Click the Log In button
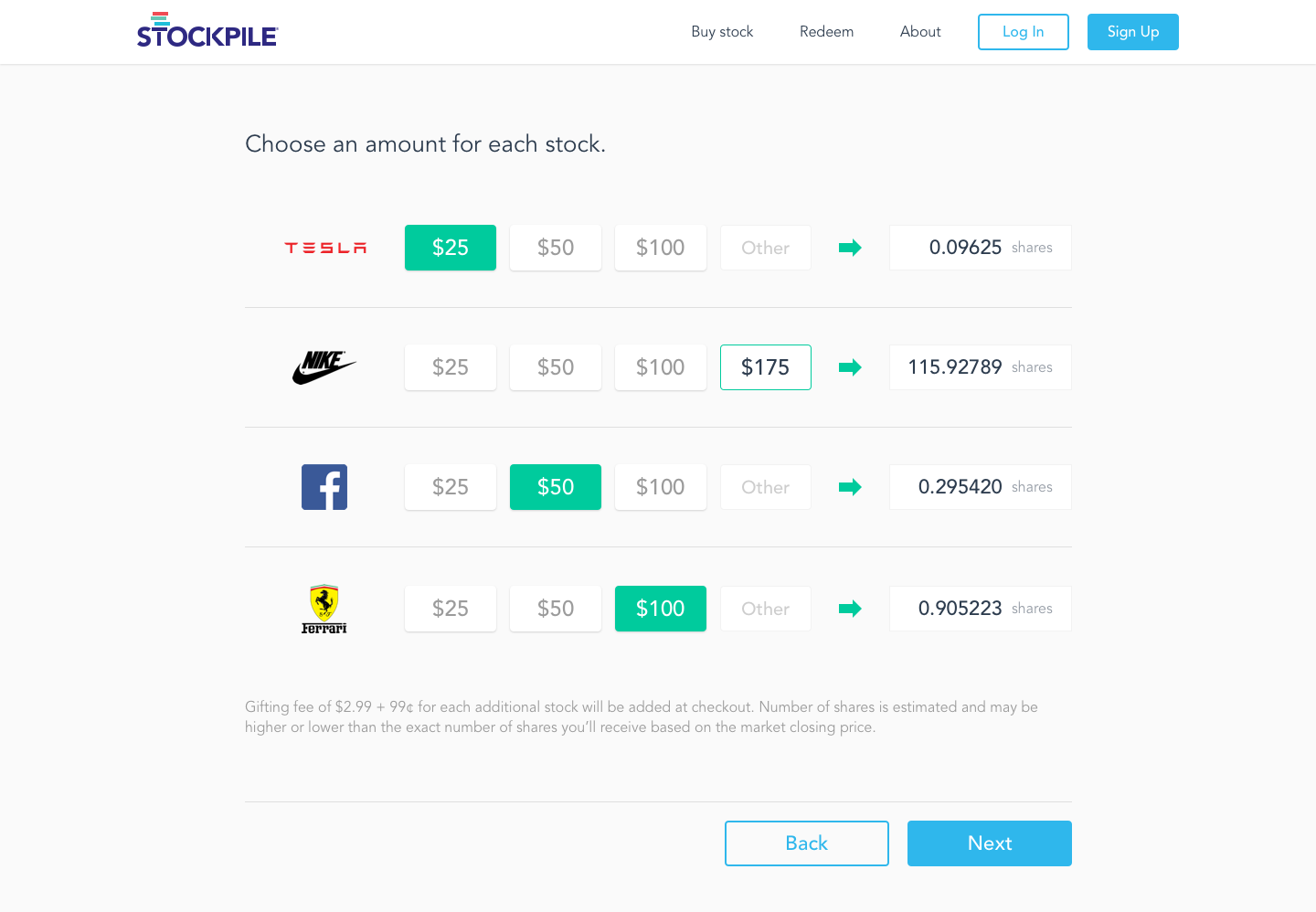 tap(1023, 32)
